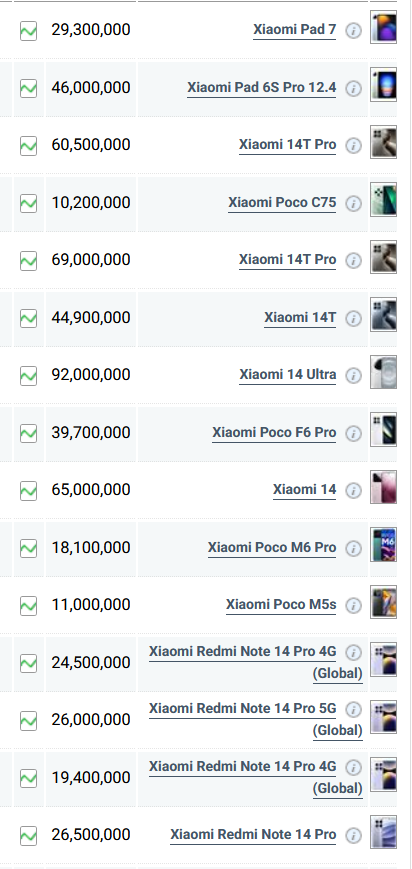Open the Xiaomi Poco M6 Pro thumbnail
This screenshot has height=869, width=412.
click(x=384, y=545)
